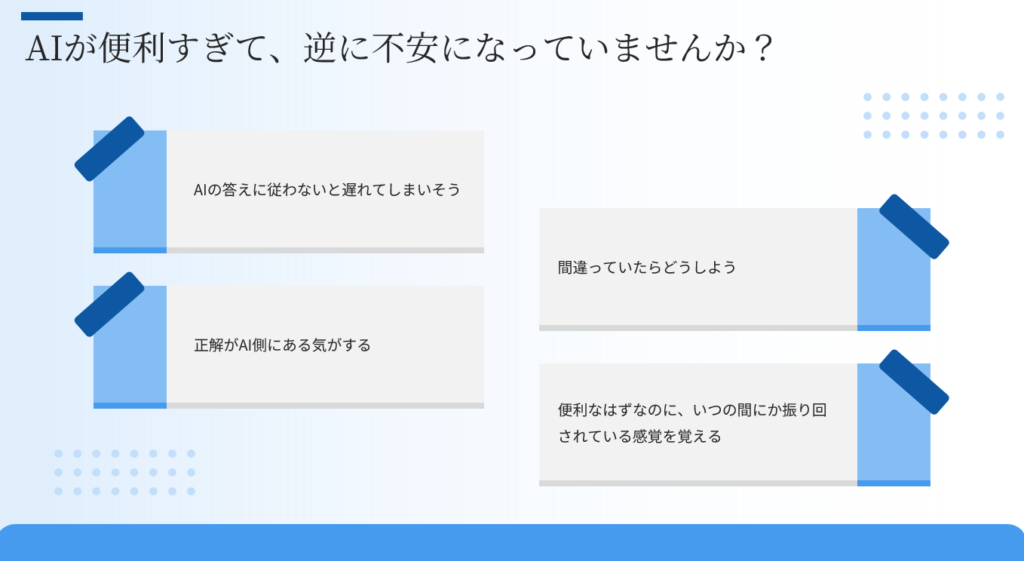Image resolution: width=1024 pixels, height=561 pixels.
Task: Click the blue footer band at the bottom
Action: (512, 543)
